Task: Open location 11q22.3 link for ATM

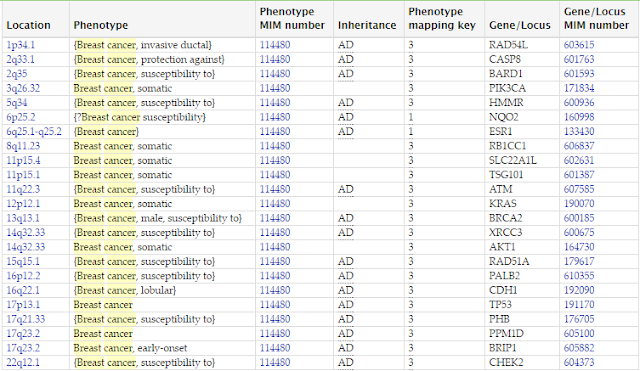Action: [23, 189]
